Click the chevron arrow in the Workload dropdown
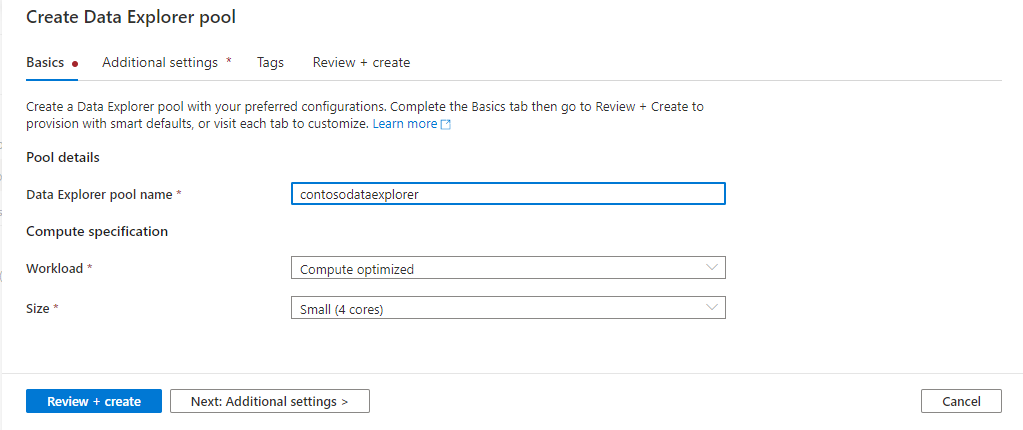This screenshot has width=1023, height=430. click(x=712, y=268)
